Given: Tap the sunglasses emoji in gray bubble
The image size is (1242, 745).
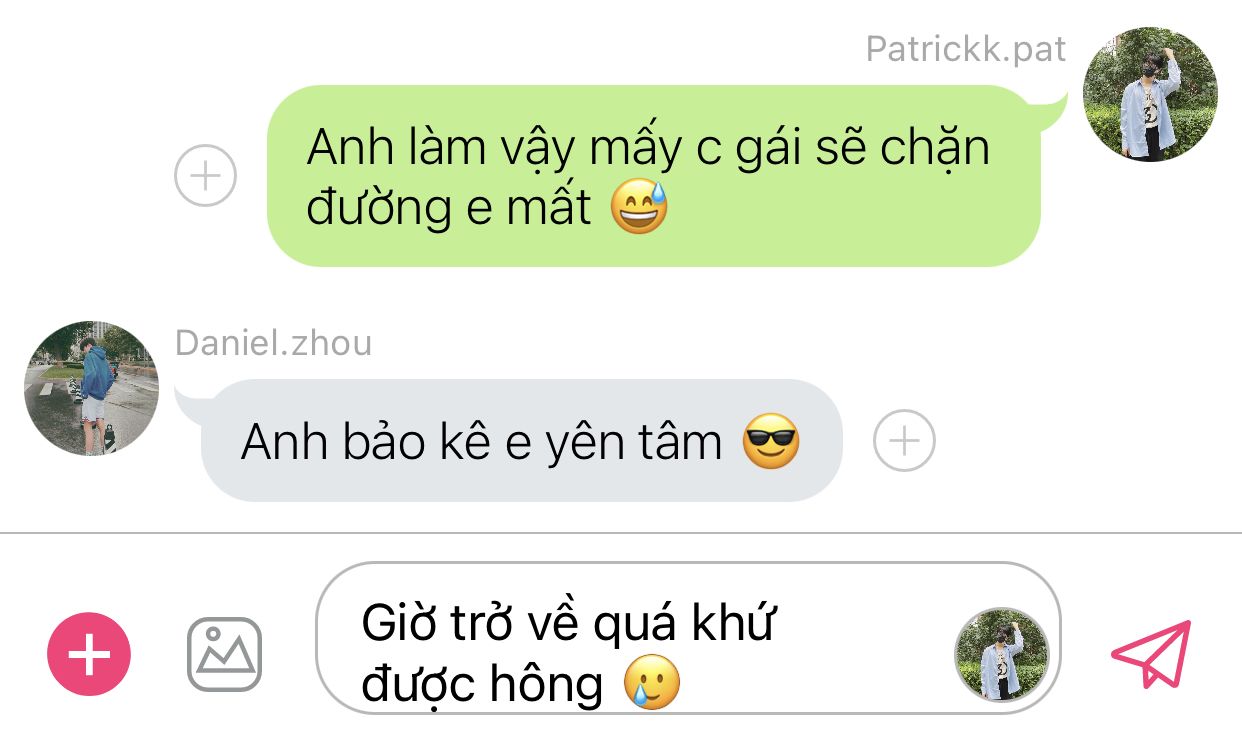Looking at the screenshot, I should (771, 441).
